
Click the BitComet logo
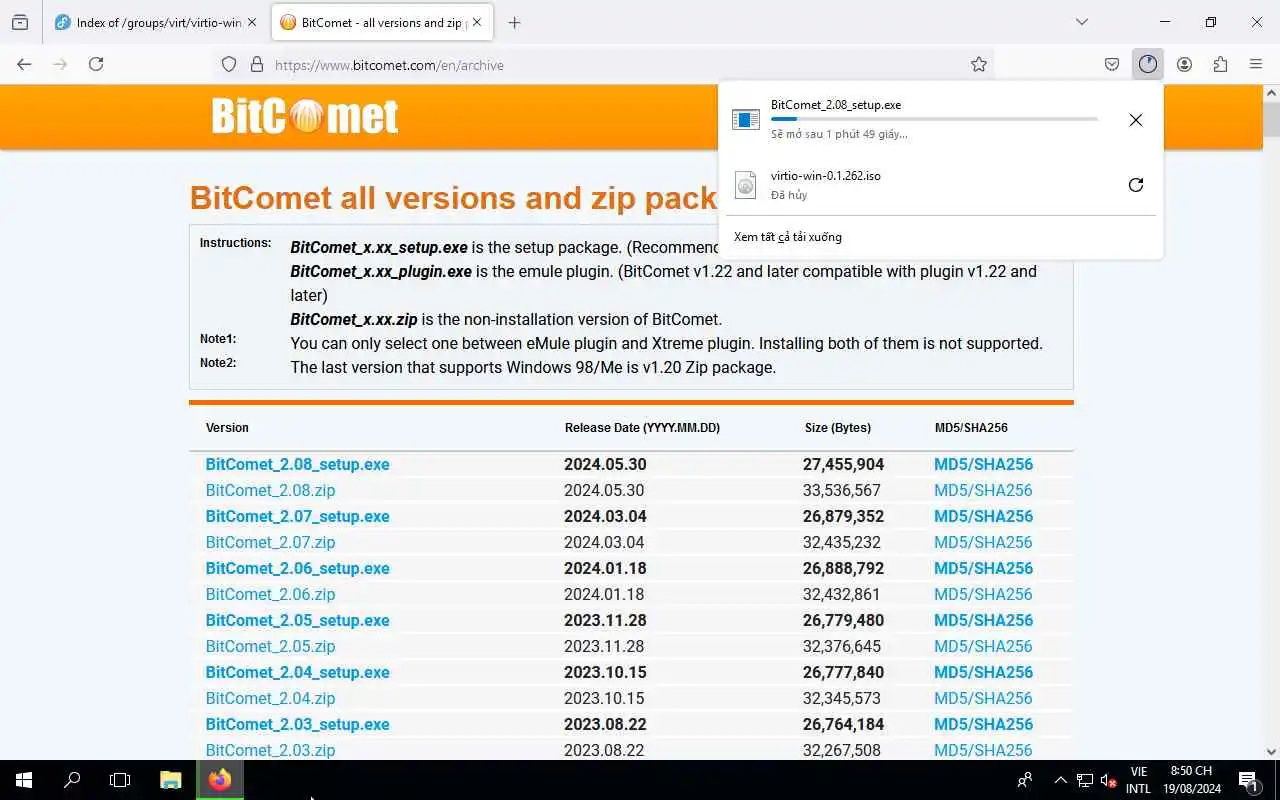coord(305,117)
